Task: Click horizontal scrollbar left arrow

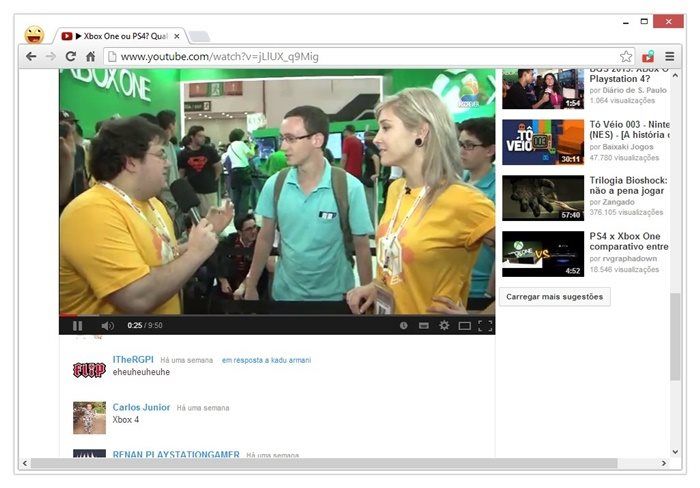Action: [x=25, y=463]
